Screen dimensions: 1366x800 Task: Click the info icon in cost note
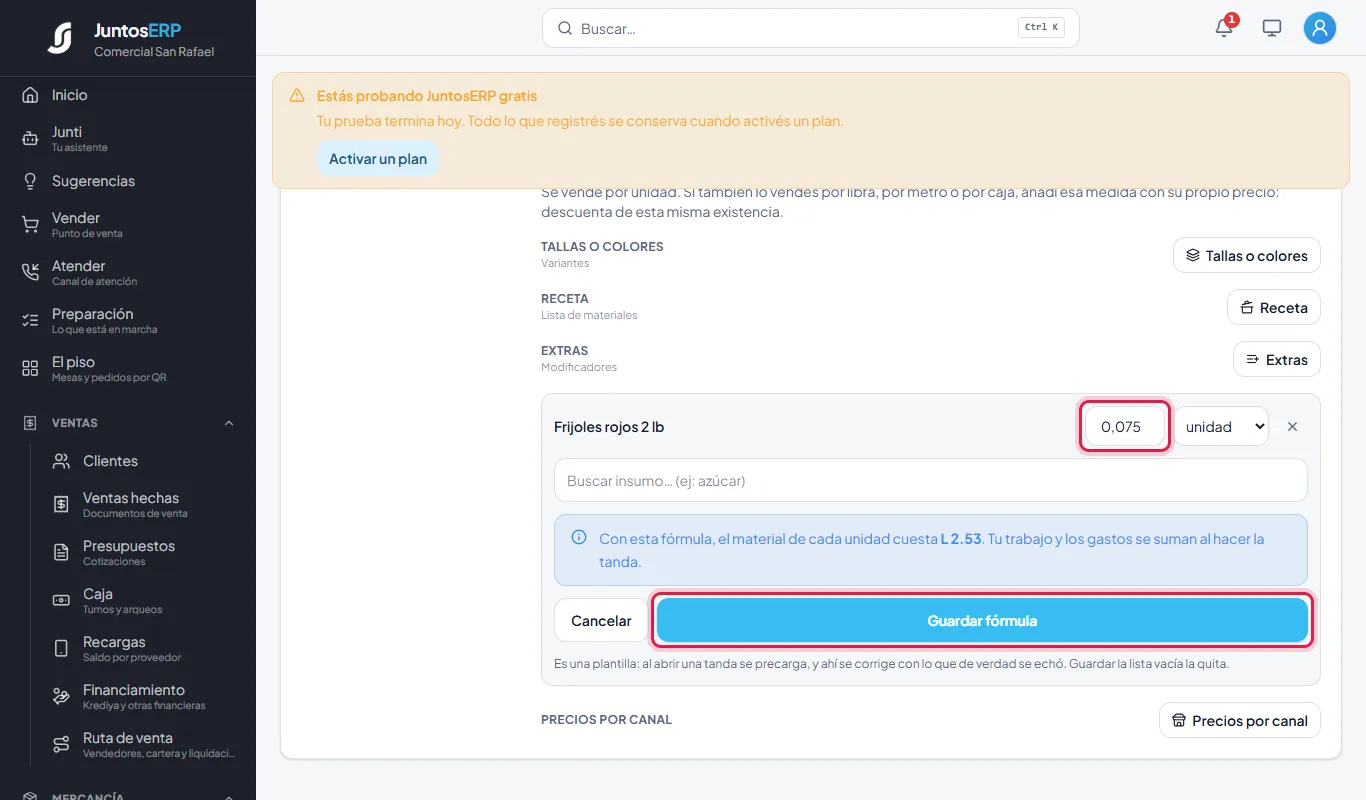[579, 538]
